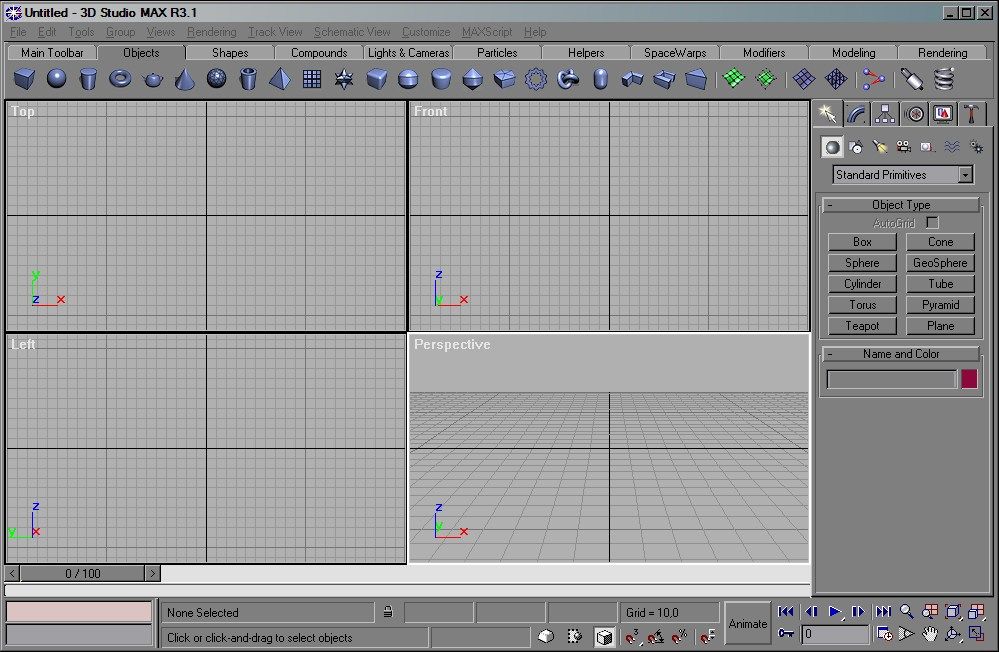Open the File menu
This screenshot has width=999, height=652.
[x=18, y=32]
